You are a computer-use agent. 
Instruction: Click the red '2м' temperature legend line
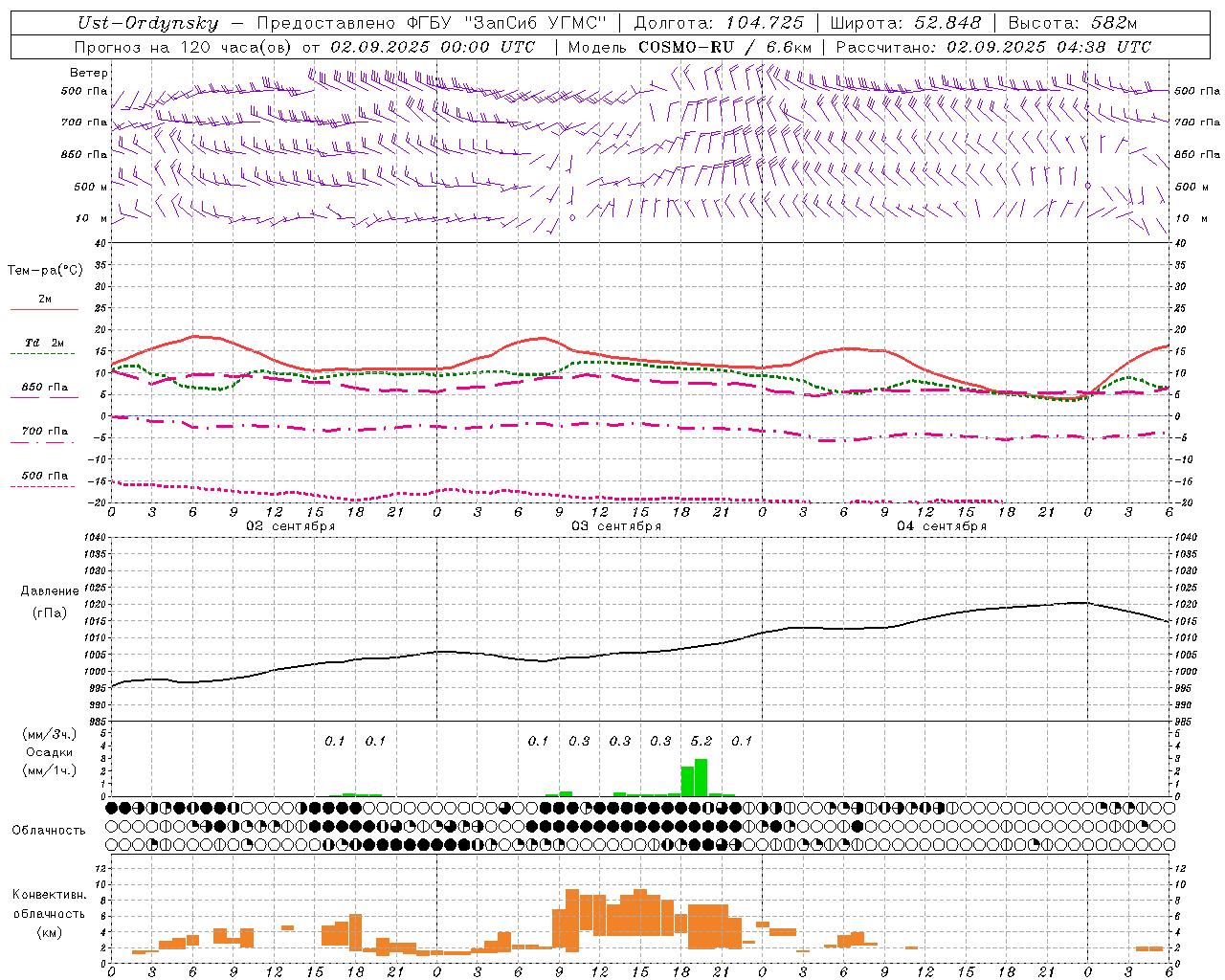coord(44,309)
